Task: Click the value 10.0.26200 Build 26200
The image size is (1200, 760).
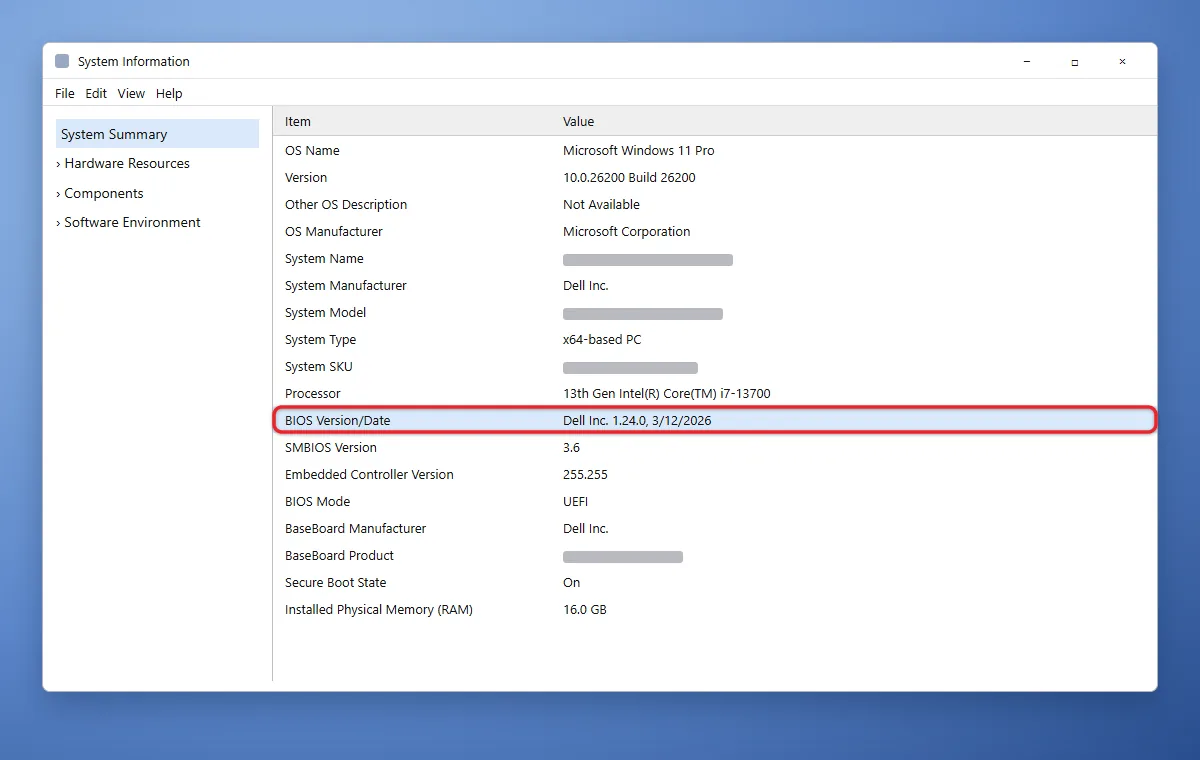Action: (629, 177)
